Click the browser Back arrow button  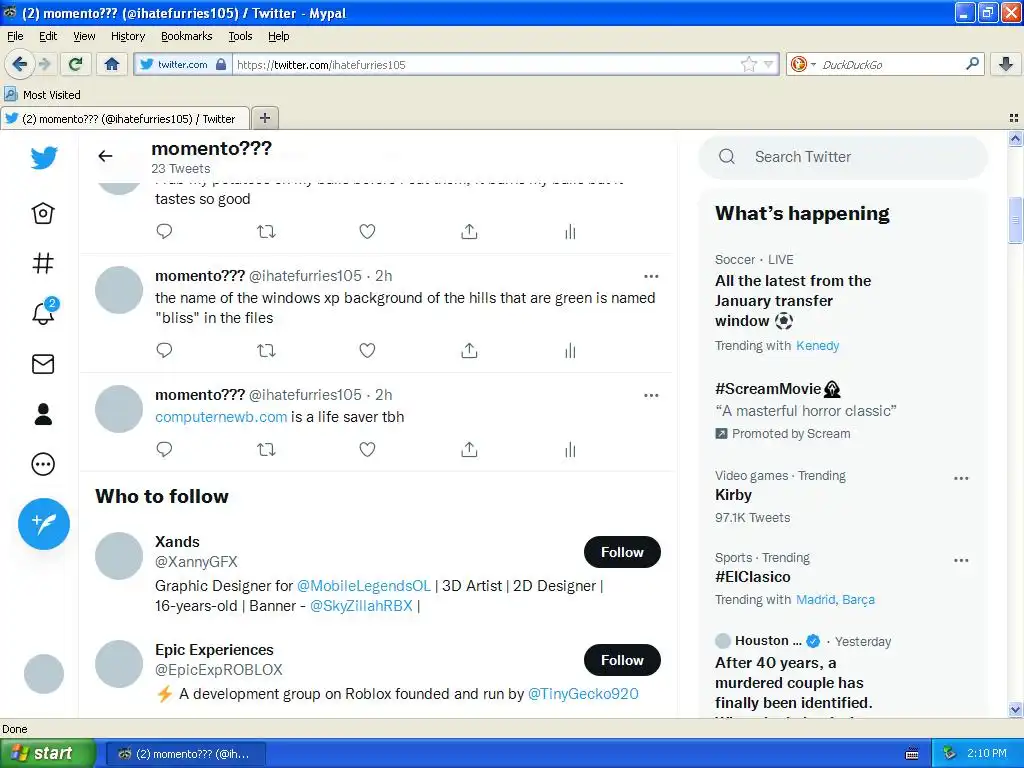pyautogui.click(x=20, y=64)
